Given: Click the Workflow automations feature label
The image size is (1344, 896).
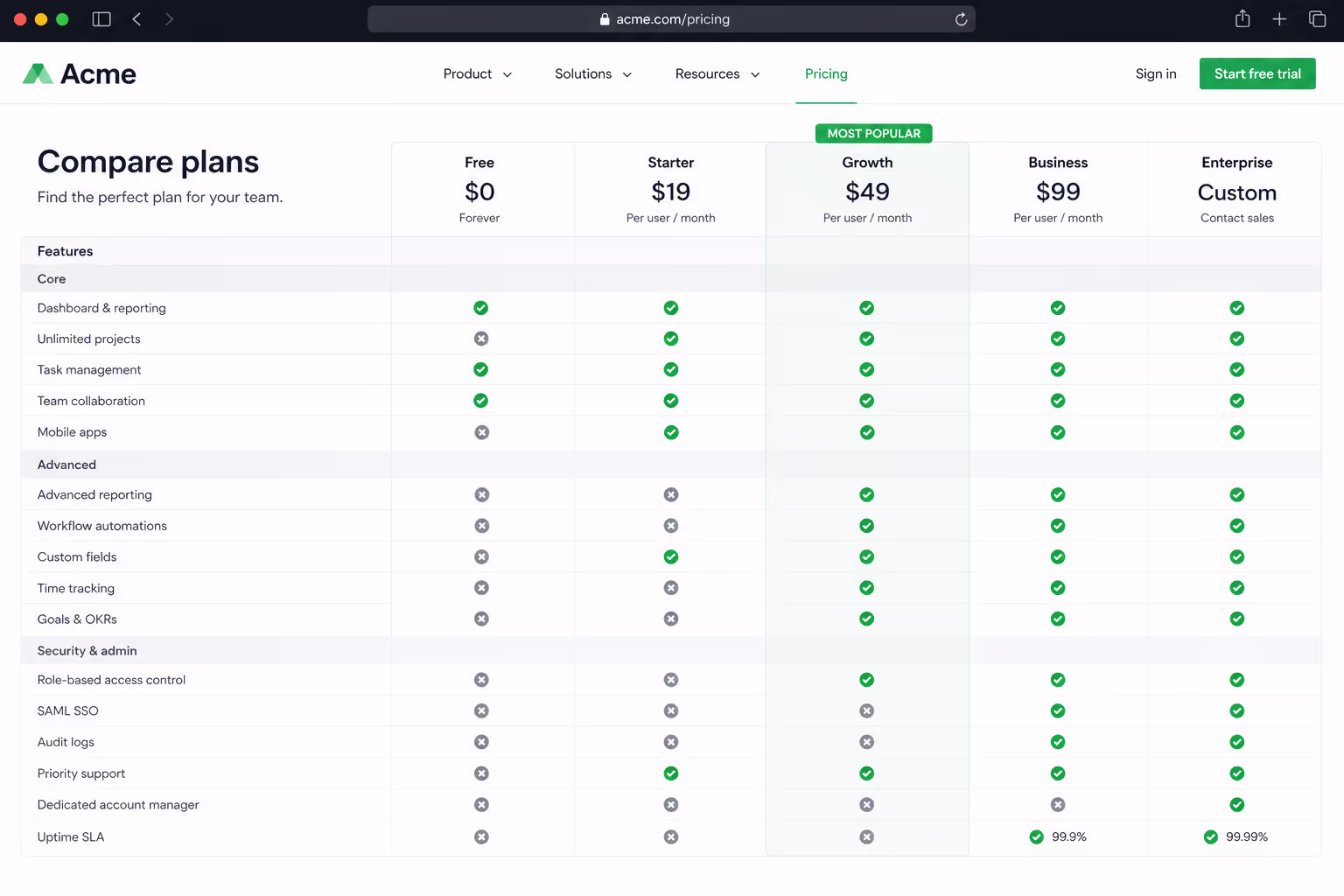Looking at the screenshot, I should [x=102, y=526].
